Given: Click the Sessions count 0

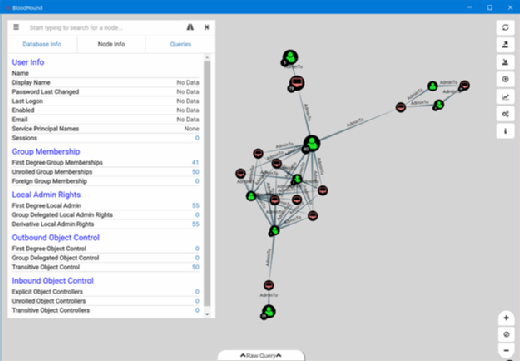Looking at the screenshot, I should tap(197, 138).
